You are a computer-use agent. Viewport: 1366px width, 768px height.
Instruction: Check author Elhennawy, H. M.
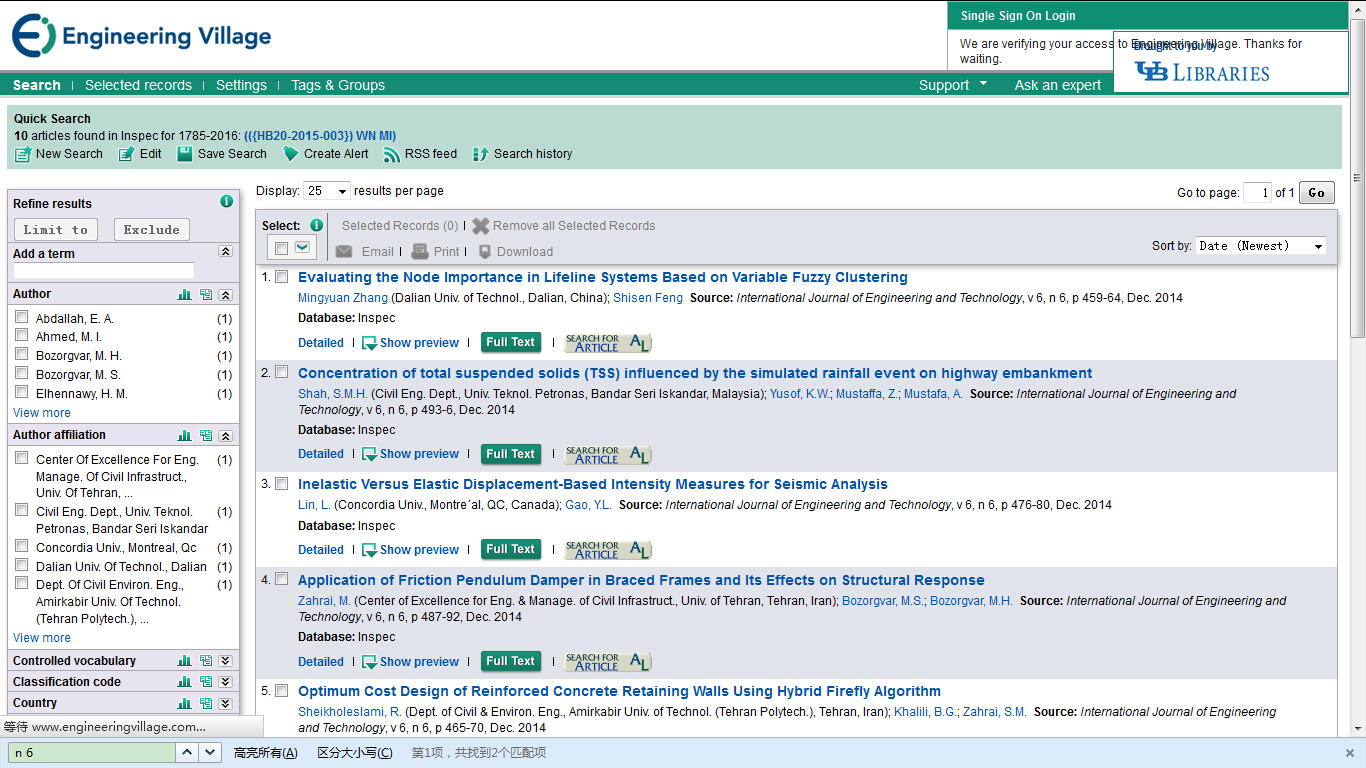point(22,393)
